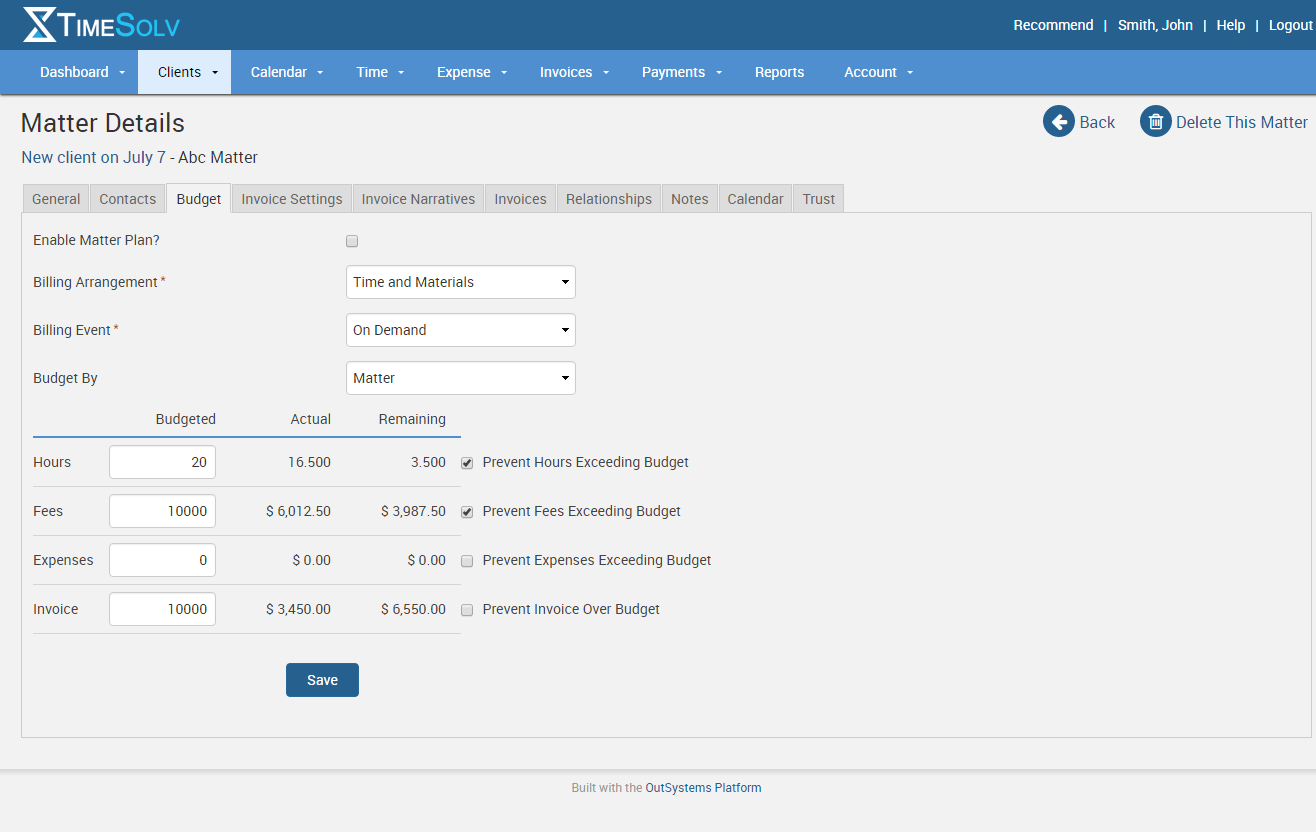Screen dimensions: 1316x832
Task: Uncheck Prevent Hours Exceeding Budget
Action: [x=467, y=463]
